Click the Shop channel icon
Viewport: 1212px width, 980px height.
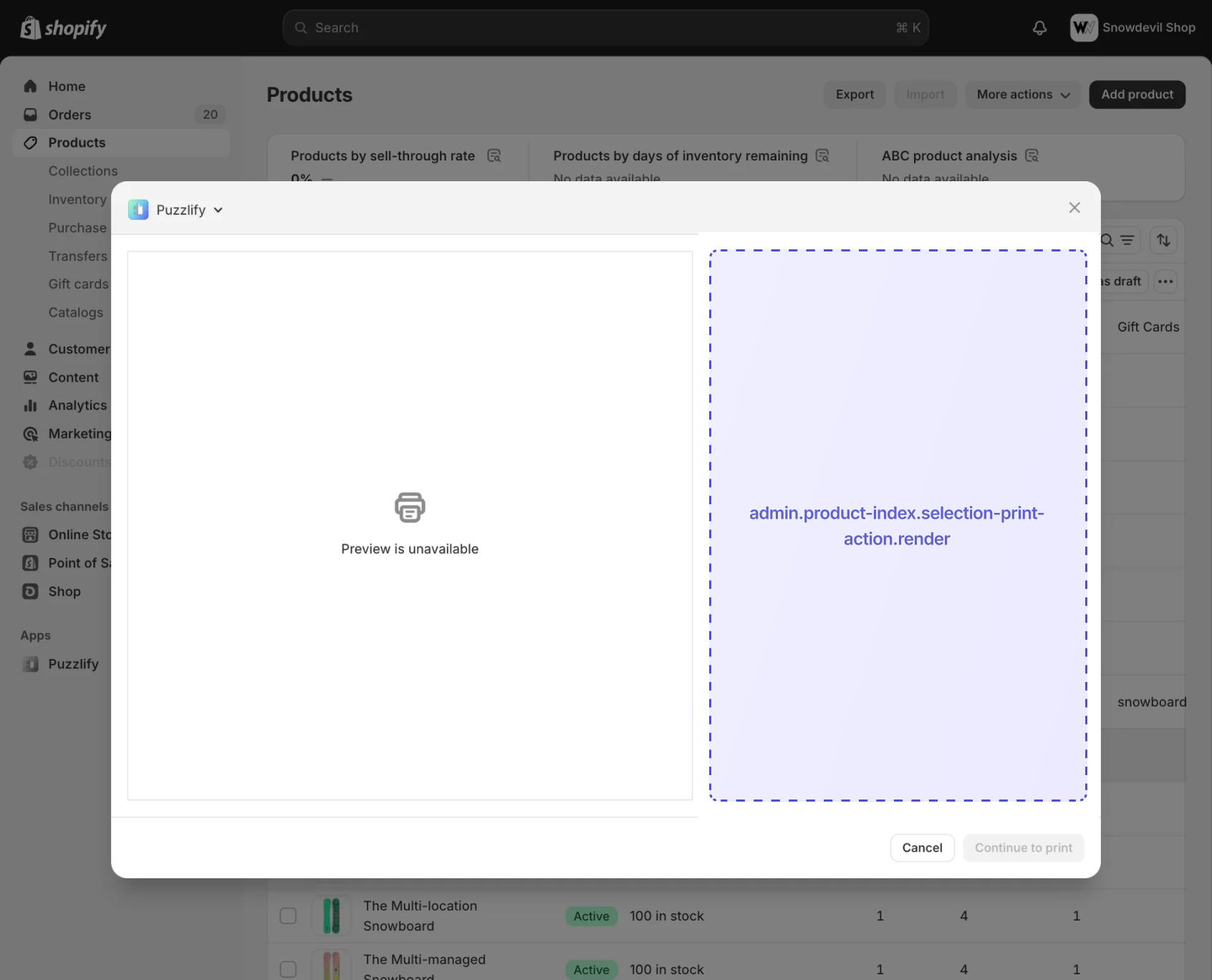point(30,591)
